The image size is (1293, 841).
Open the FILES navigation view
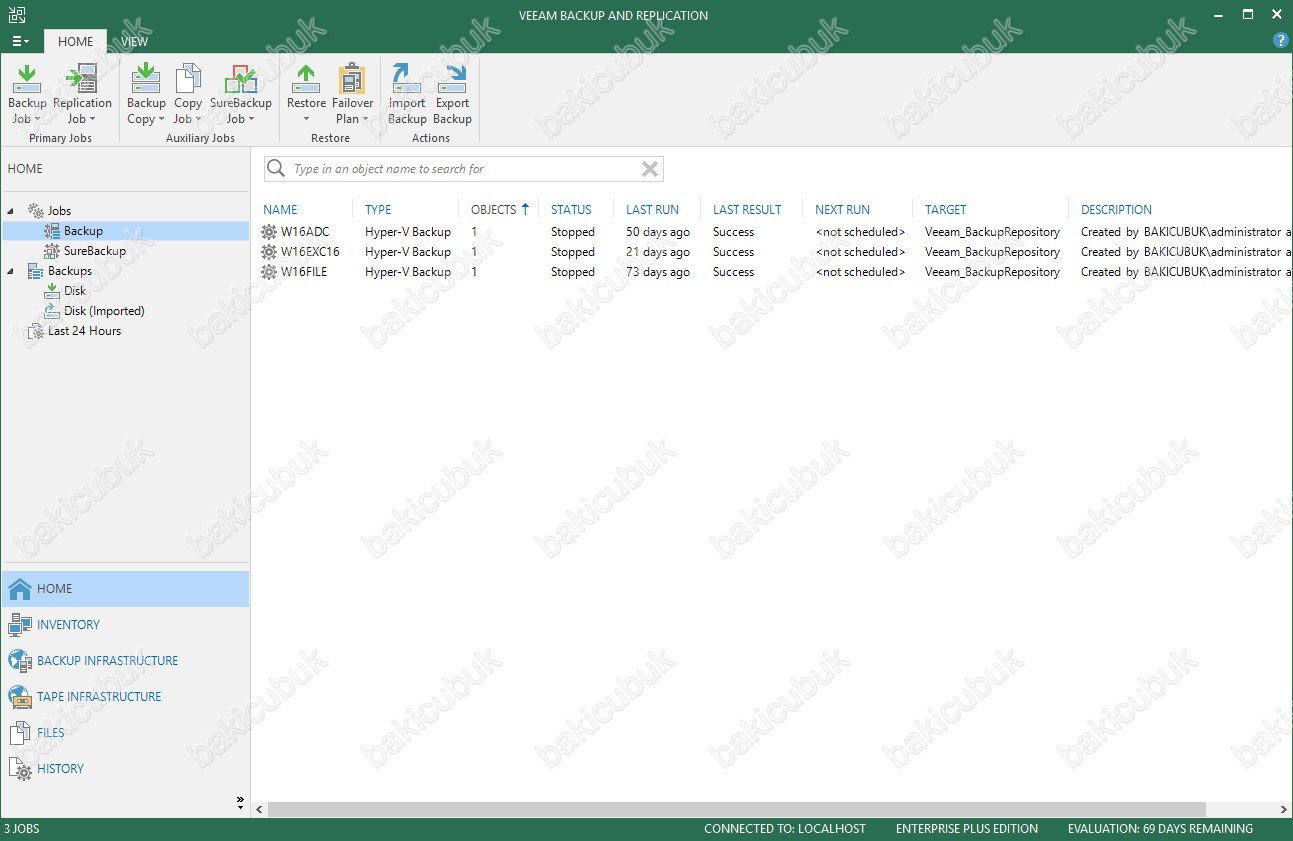click(x=125, y=733)
